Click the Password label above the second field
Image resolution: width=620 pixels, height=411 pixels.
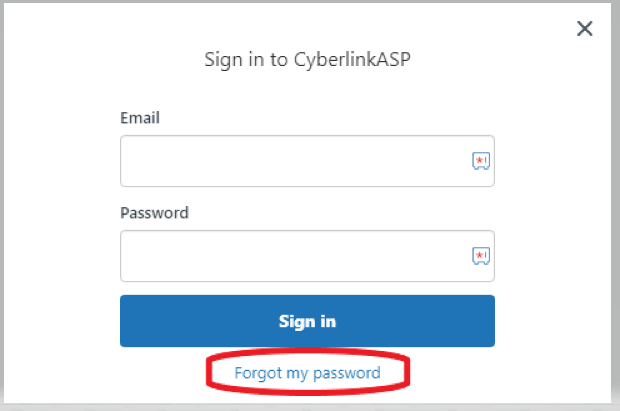pyautogui.click(x=154, y=213)
